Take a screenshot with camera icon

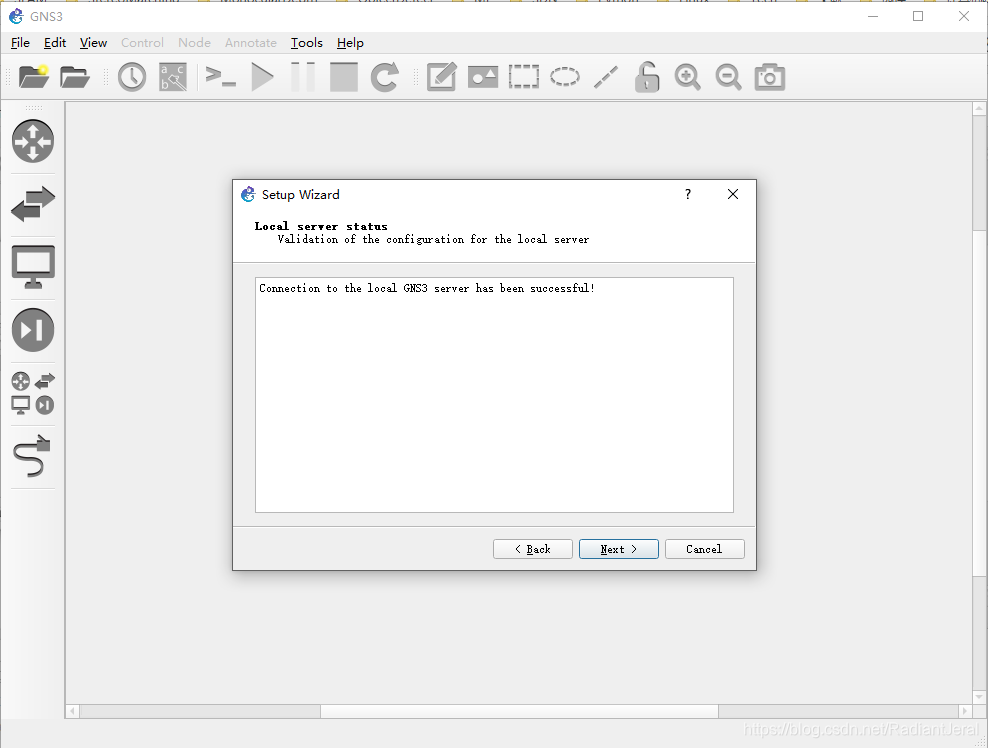769,77
